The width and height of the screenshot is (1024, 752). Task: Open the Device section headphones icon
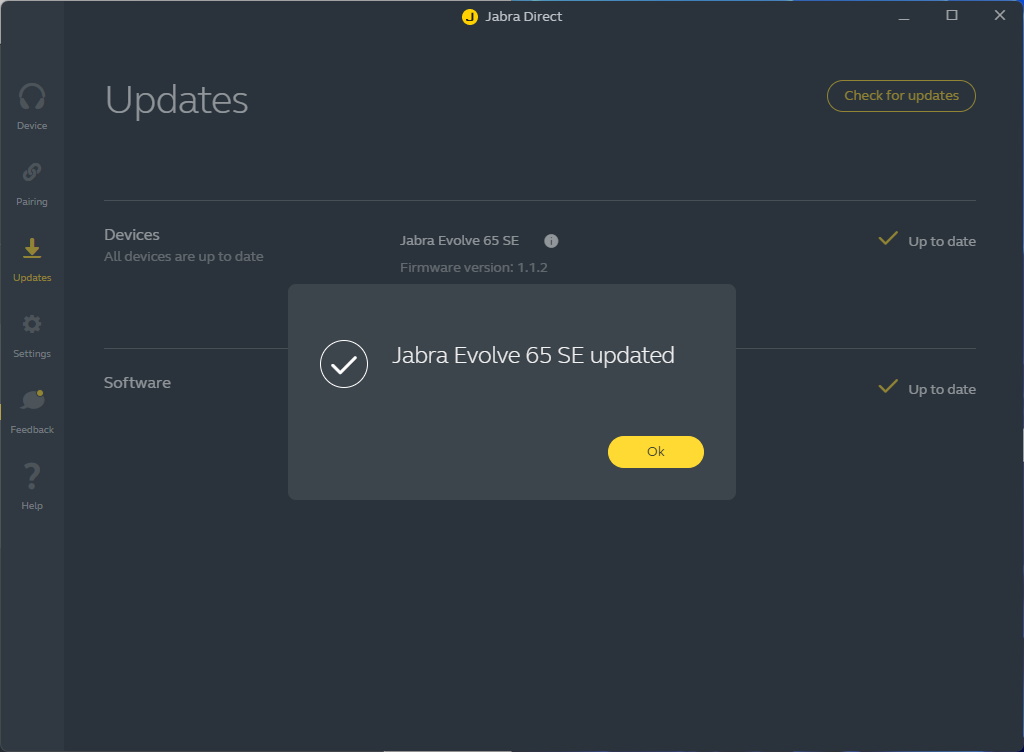(31, 97)
